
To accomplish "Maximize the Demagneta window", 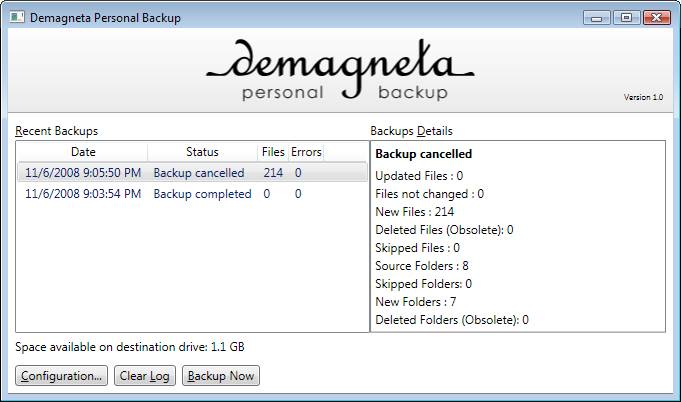I will coord(626,18).
